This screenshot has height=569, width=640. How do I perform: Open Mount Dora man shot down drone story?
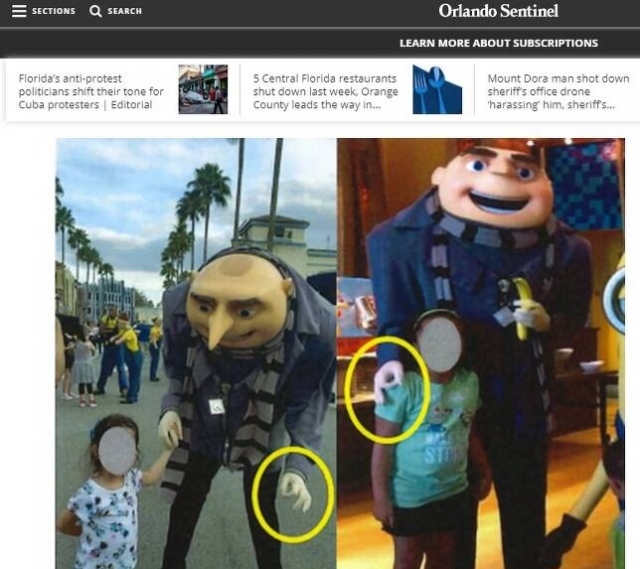point(558,91)
